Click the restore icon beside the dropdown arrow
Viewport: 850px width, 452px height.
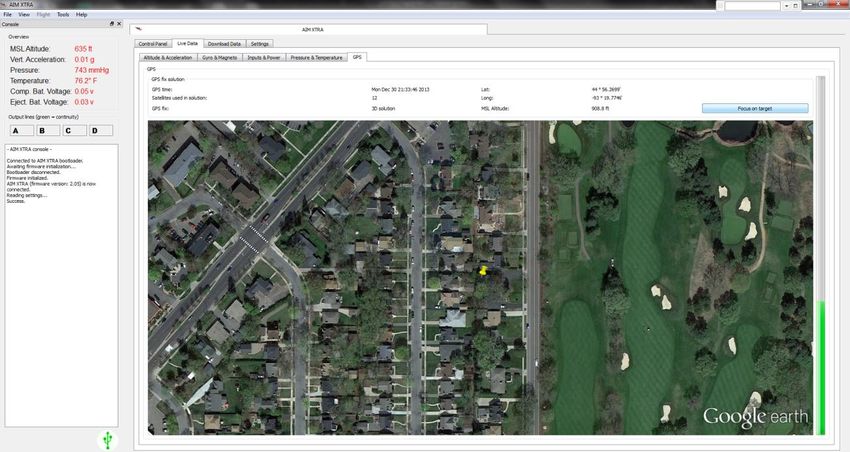796,5
